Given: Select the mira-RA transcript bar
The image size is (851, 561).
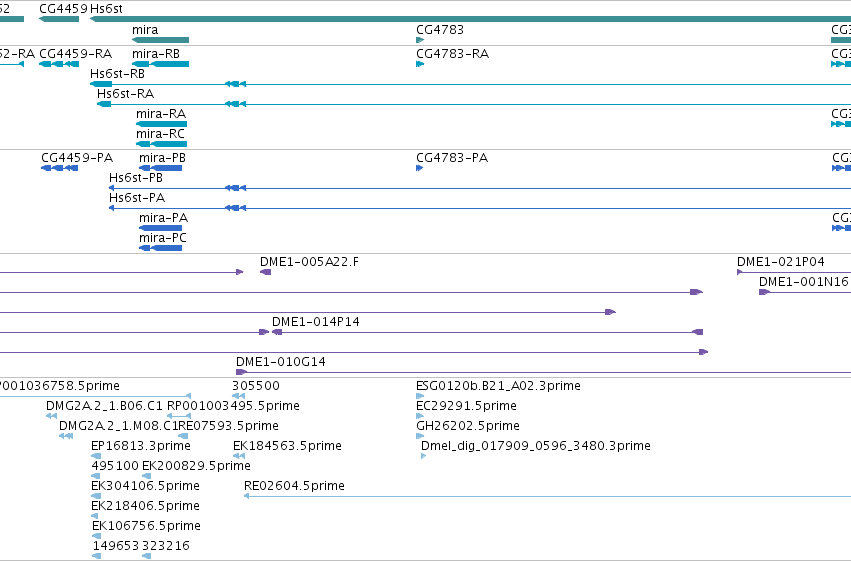Looking at the screenshot, I should [x=162, y=124].
